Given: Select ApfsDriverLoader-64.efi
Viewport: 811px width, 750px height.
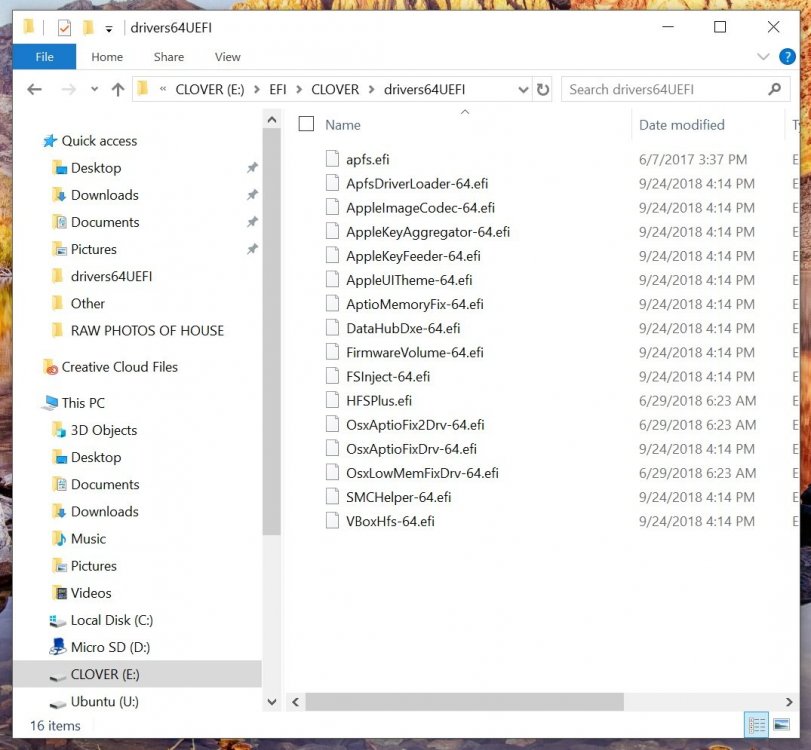Looking at the screenshot, I should [417, 184].
